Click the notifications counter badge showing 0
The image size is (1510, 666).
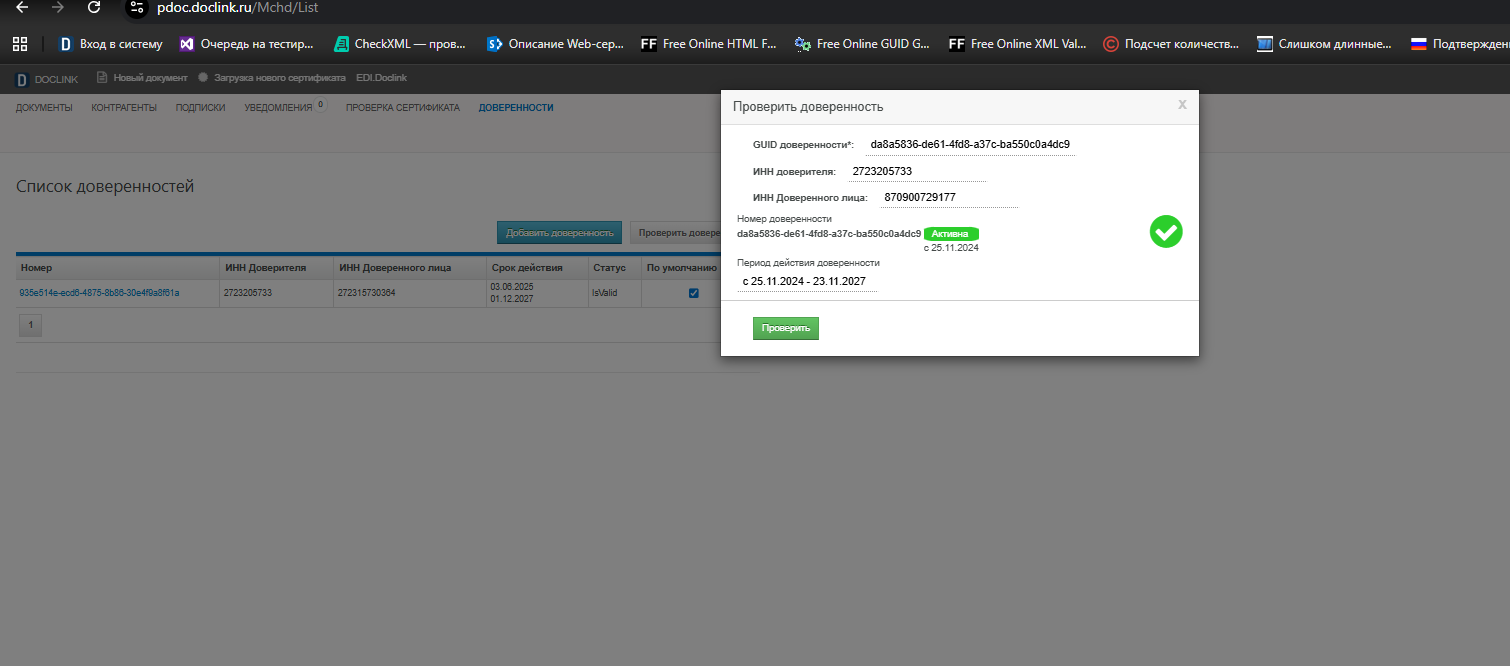[321, 104]
